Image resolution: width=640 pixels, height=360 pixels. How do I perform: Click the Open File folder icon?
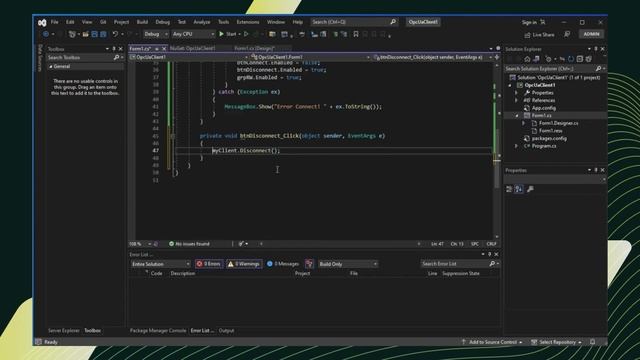85,34
